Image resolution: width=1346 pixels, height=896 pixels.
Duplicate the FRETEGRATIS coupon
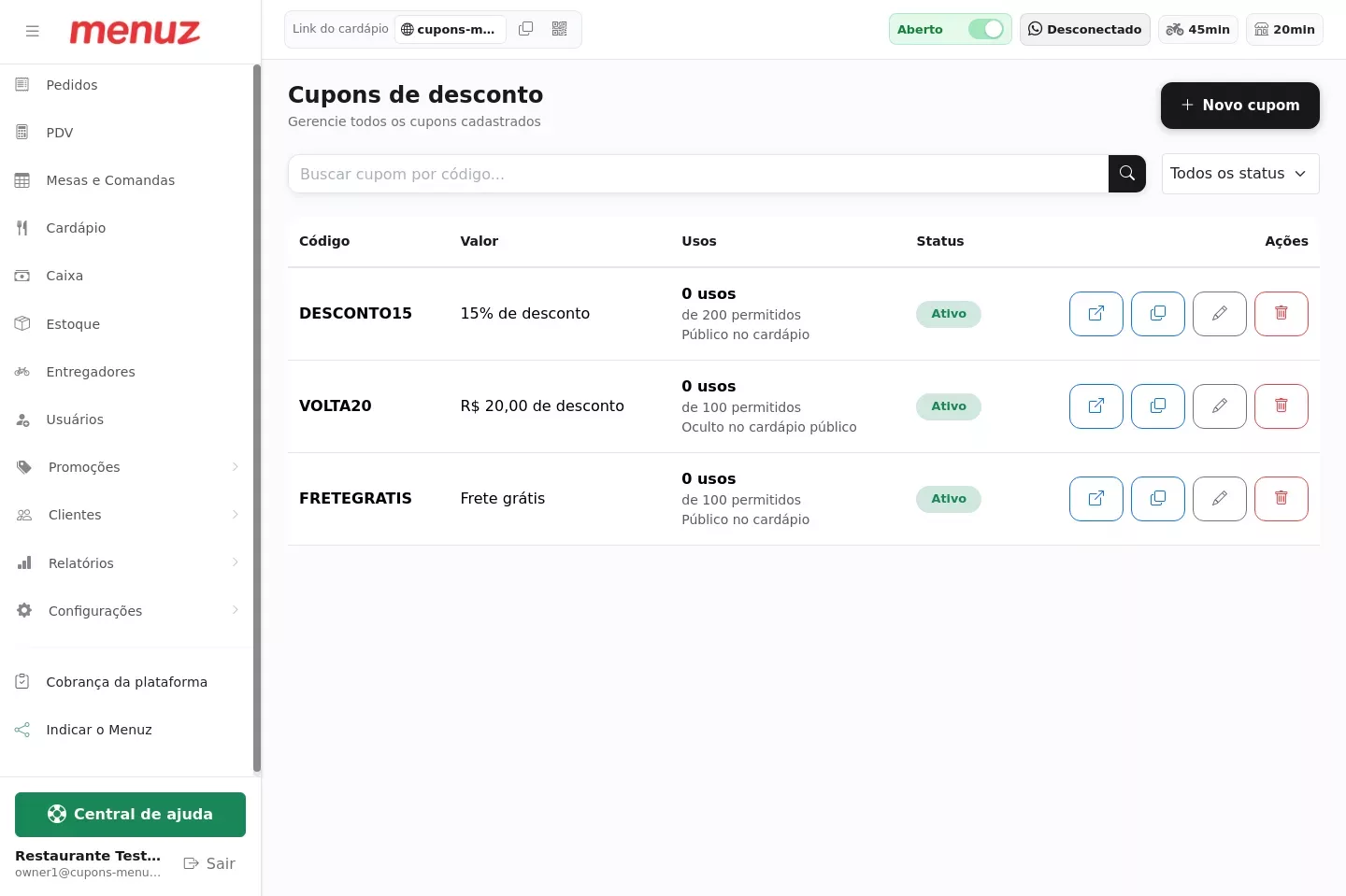(x=1158, y=499)
